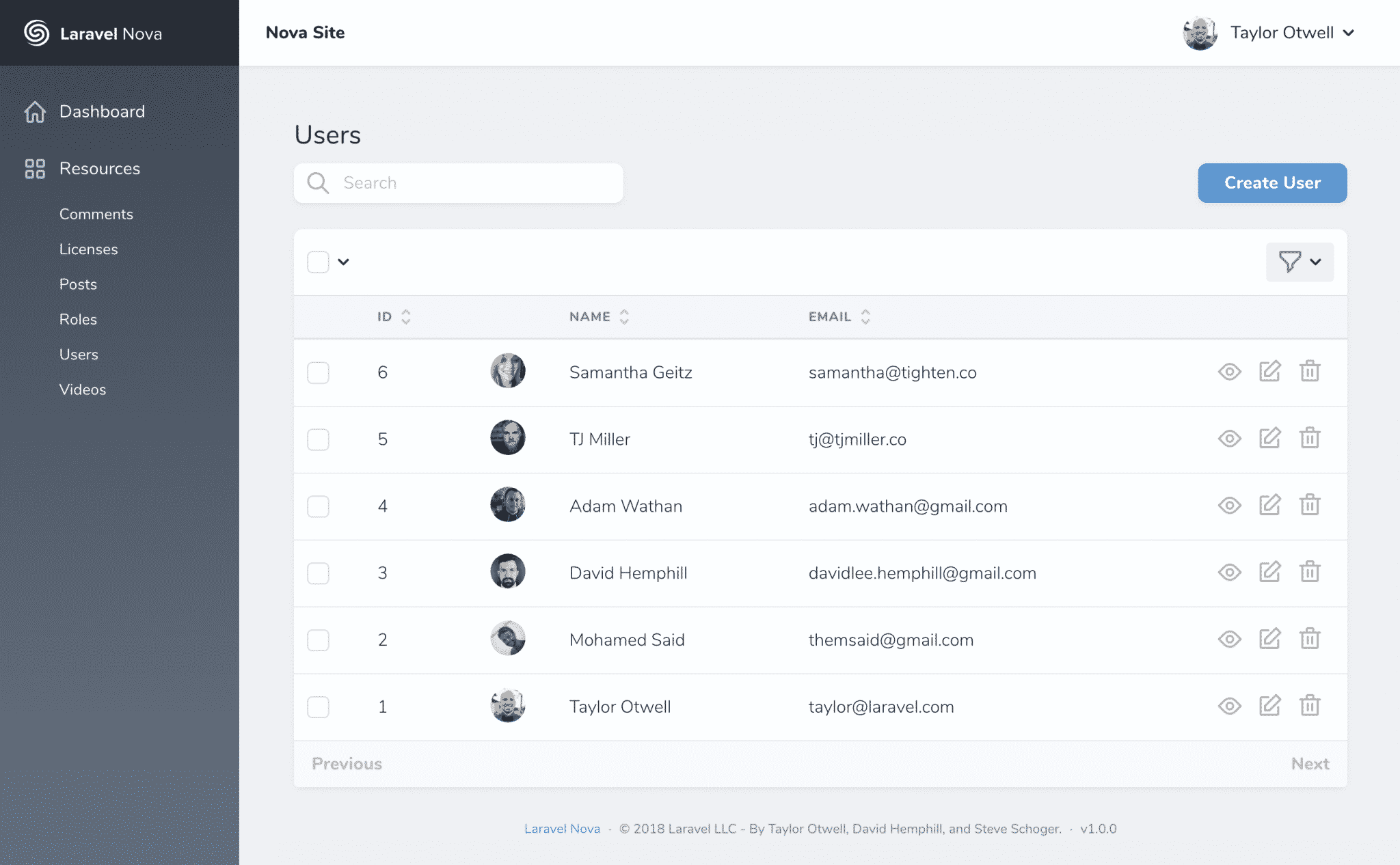Click TJ Miller's avatar thumbnail

tap(508, 438)
